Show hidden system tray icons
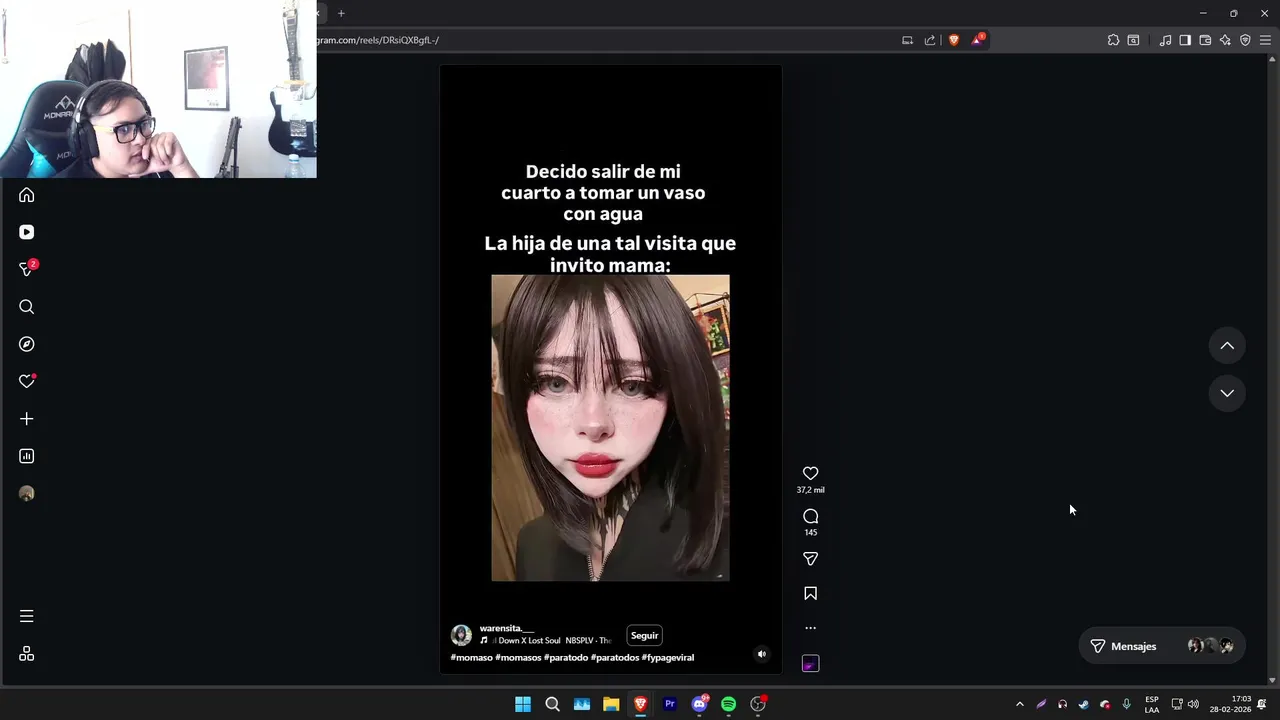 tap(1020, 704)
